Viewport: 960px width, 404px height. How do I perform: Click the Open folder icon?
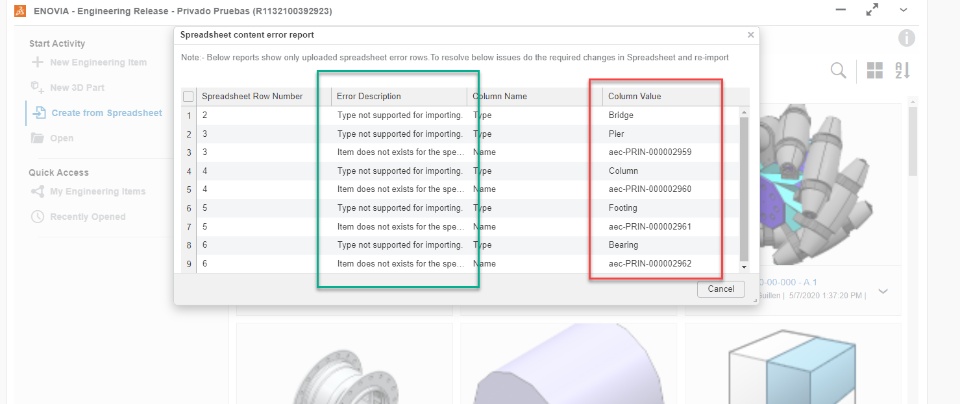coord(37,138)
